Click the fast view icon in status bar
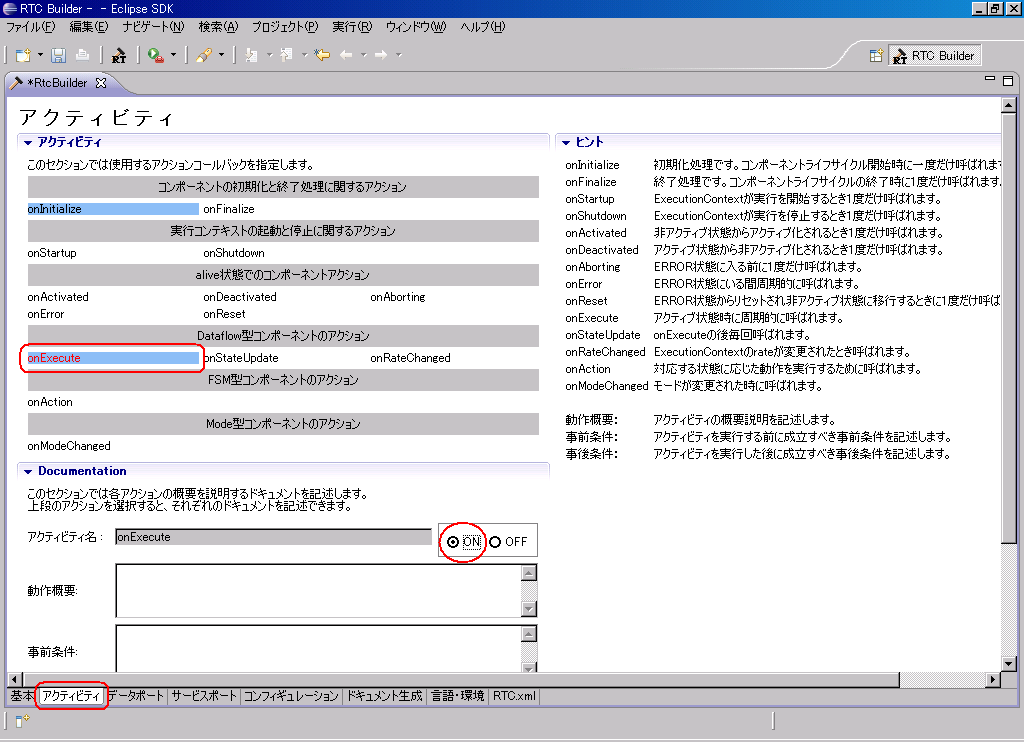The image size is (1024, 742). click(x=22, y=721)
